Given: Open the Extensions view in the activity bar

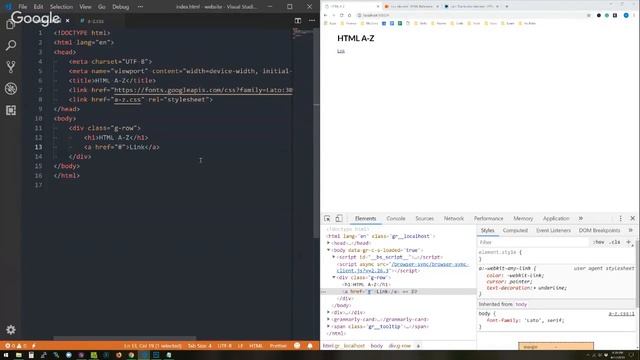Looking at the screenshot, I should pyautogui.click(x=11, y=110).
